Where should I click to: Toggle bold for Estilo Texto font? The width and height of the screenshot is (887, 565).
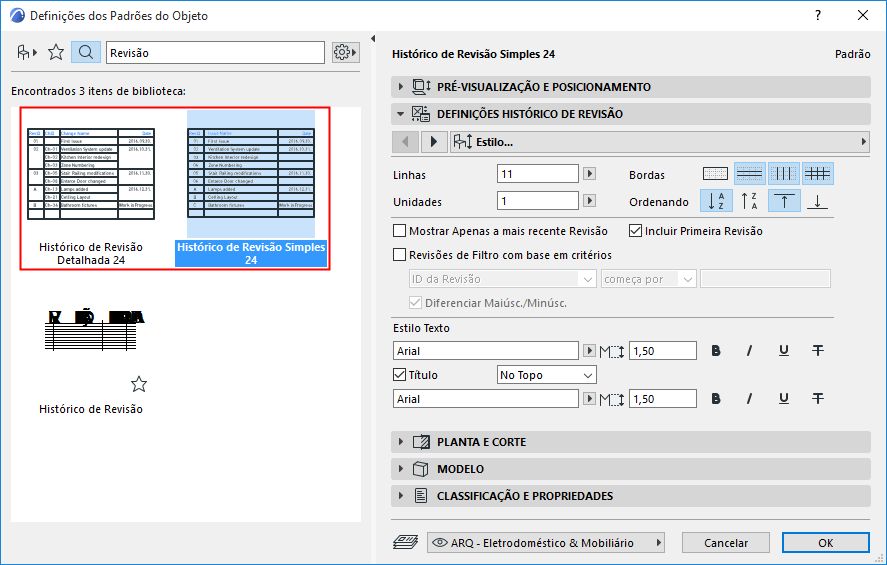pyautogui.click(x=716, y=351)
